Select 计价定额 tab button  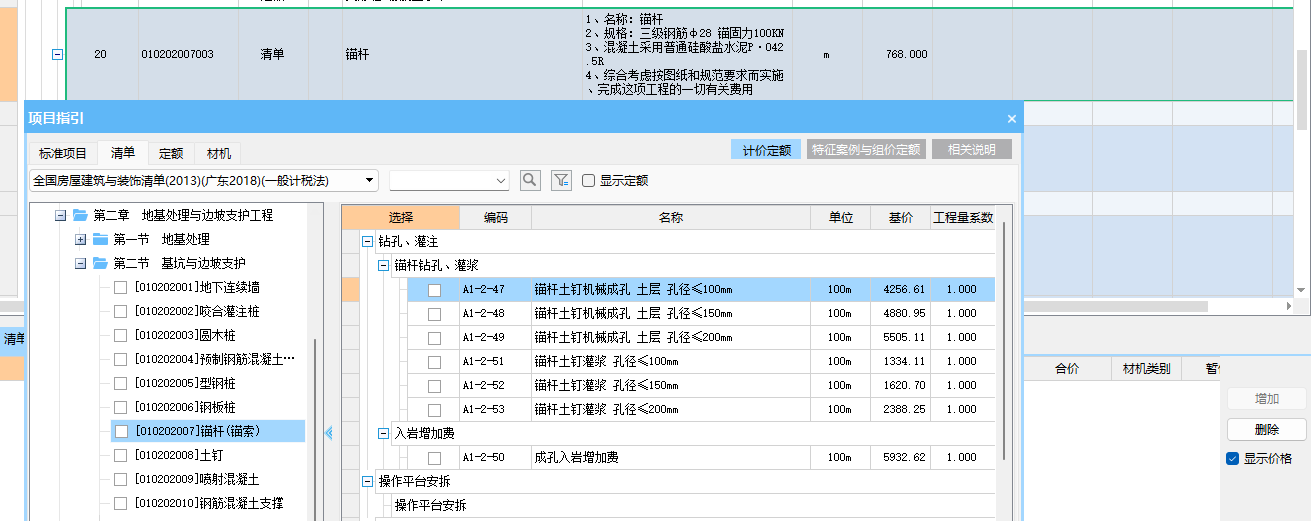pyautogui.click(x=767, y=150)
